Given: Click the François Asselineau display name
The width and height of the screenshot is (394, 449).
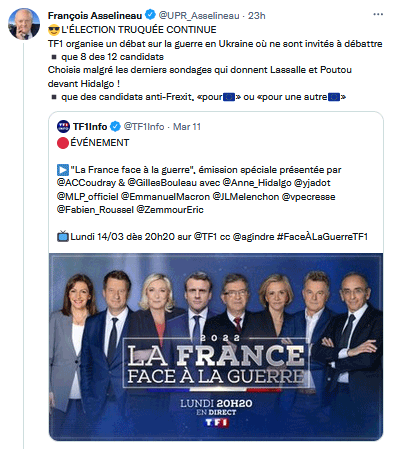Looking at the screenshot, I should pyautogui.click(x=95, y=16).
